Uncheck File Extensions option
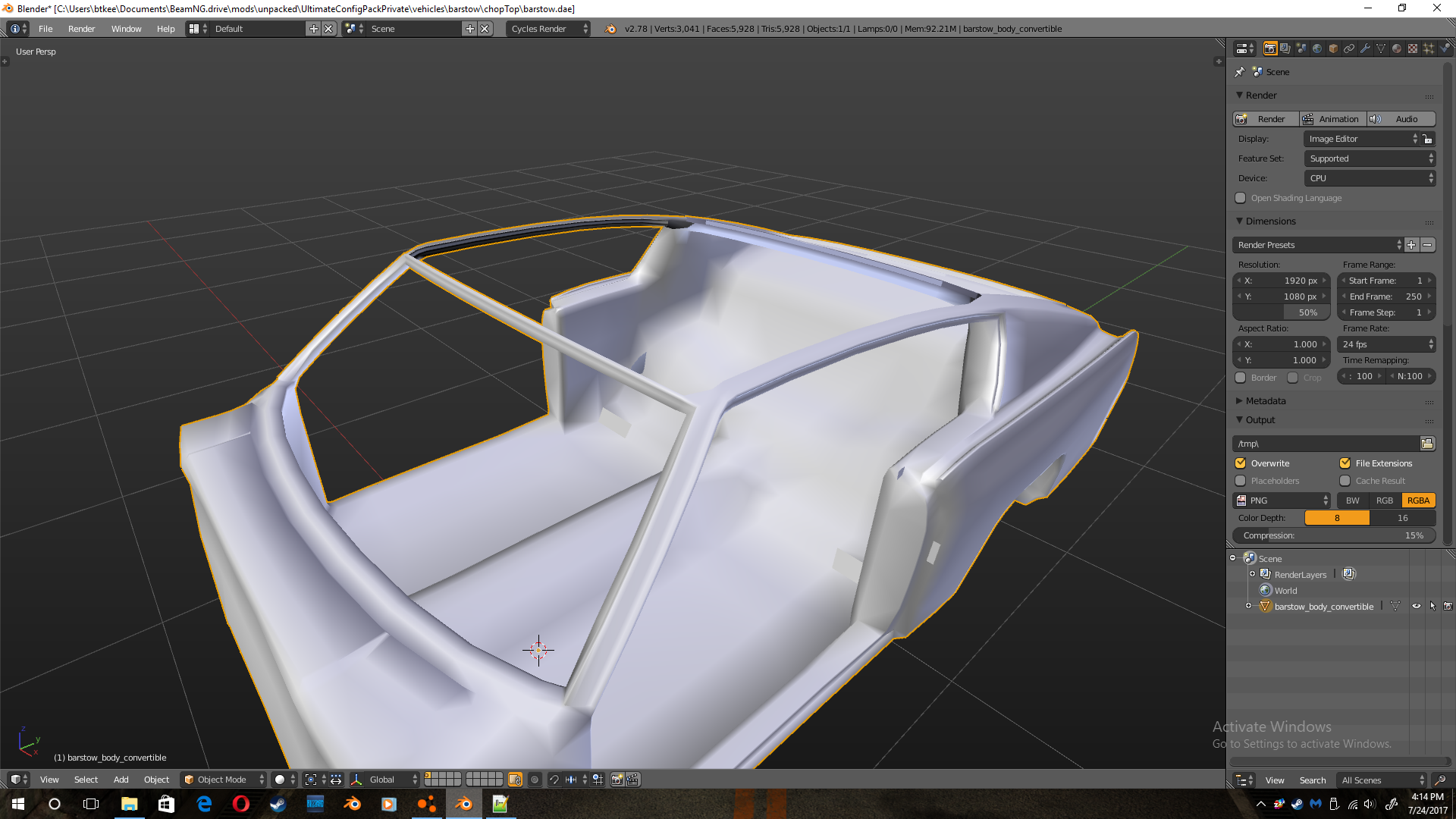 point(1345,463)
